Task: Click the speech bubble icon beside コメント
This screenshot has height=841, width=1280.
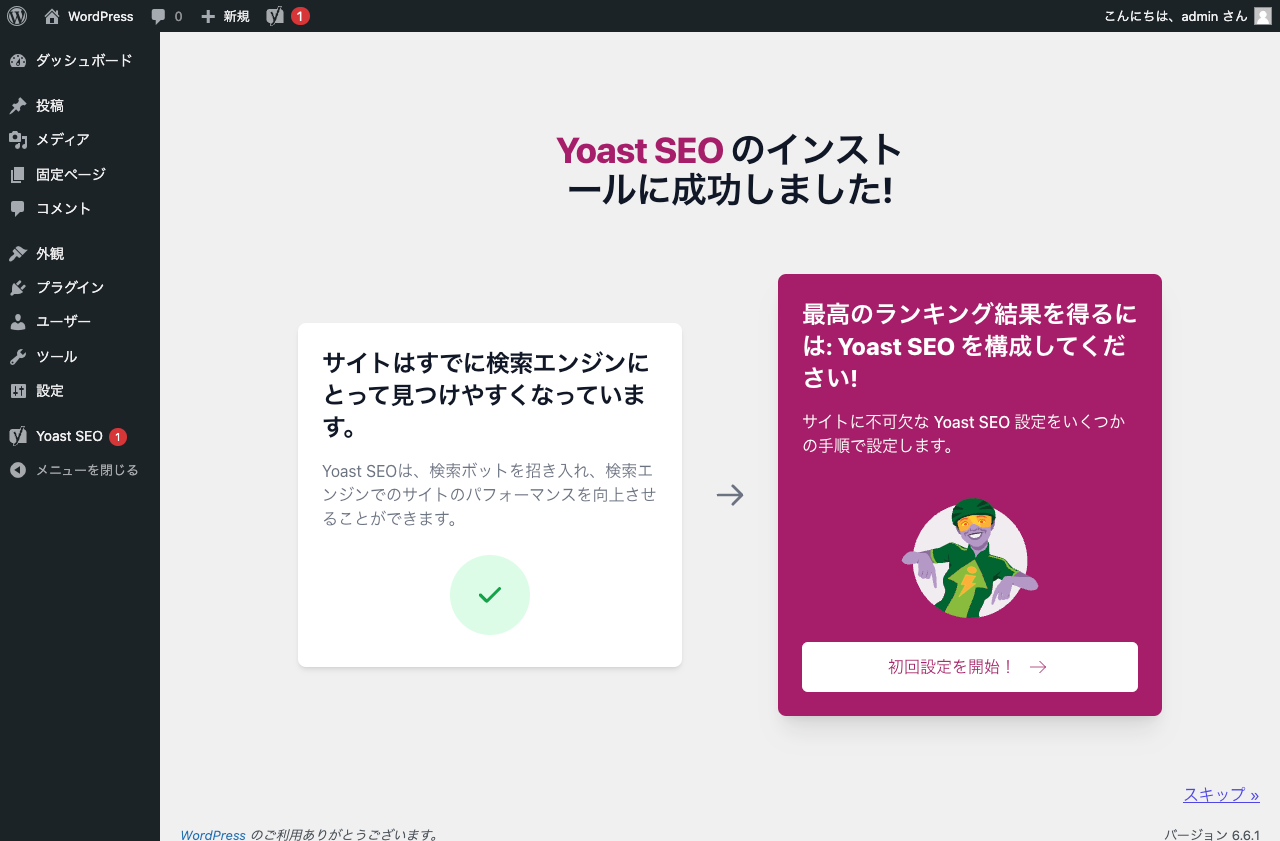Action: [18, 209]
